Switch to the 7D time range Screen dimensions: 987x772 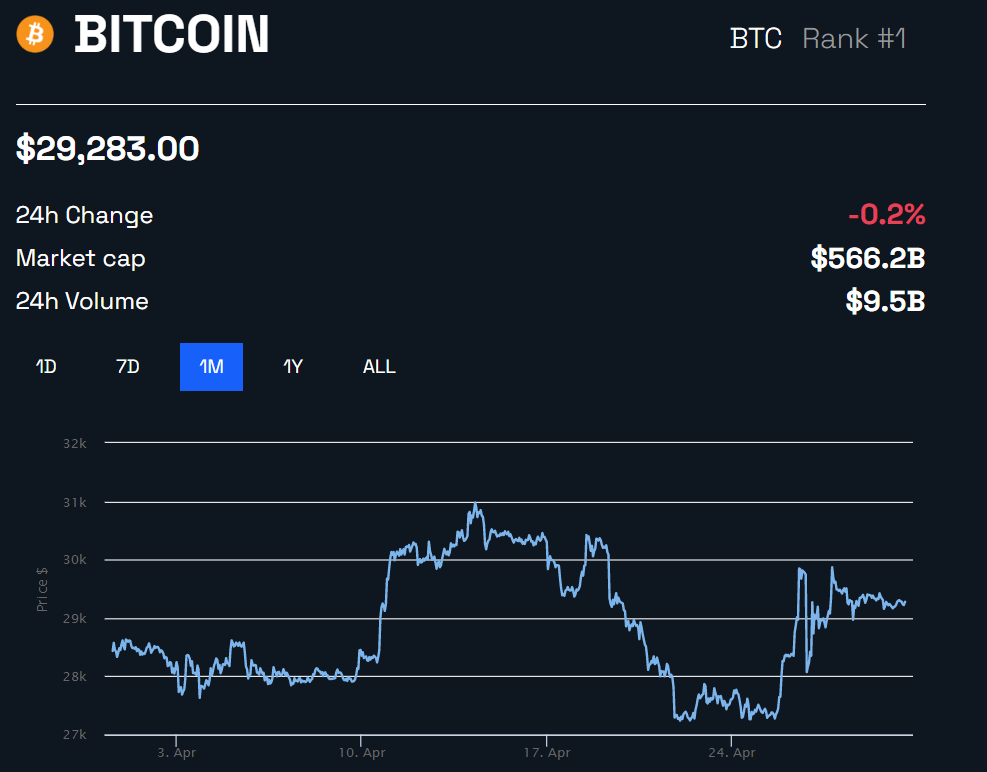128,367
